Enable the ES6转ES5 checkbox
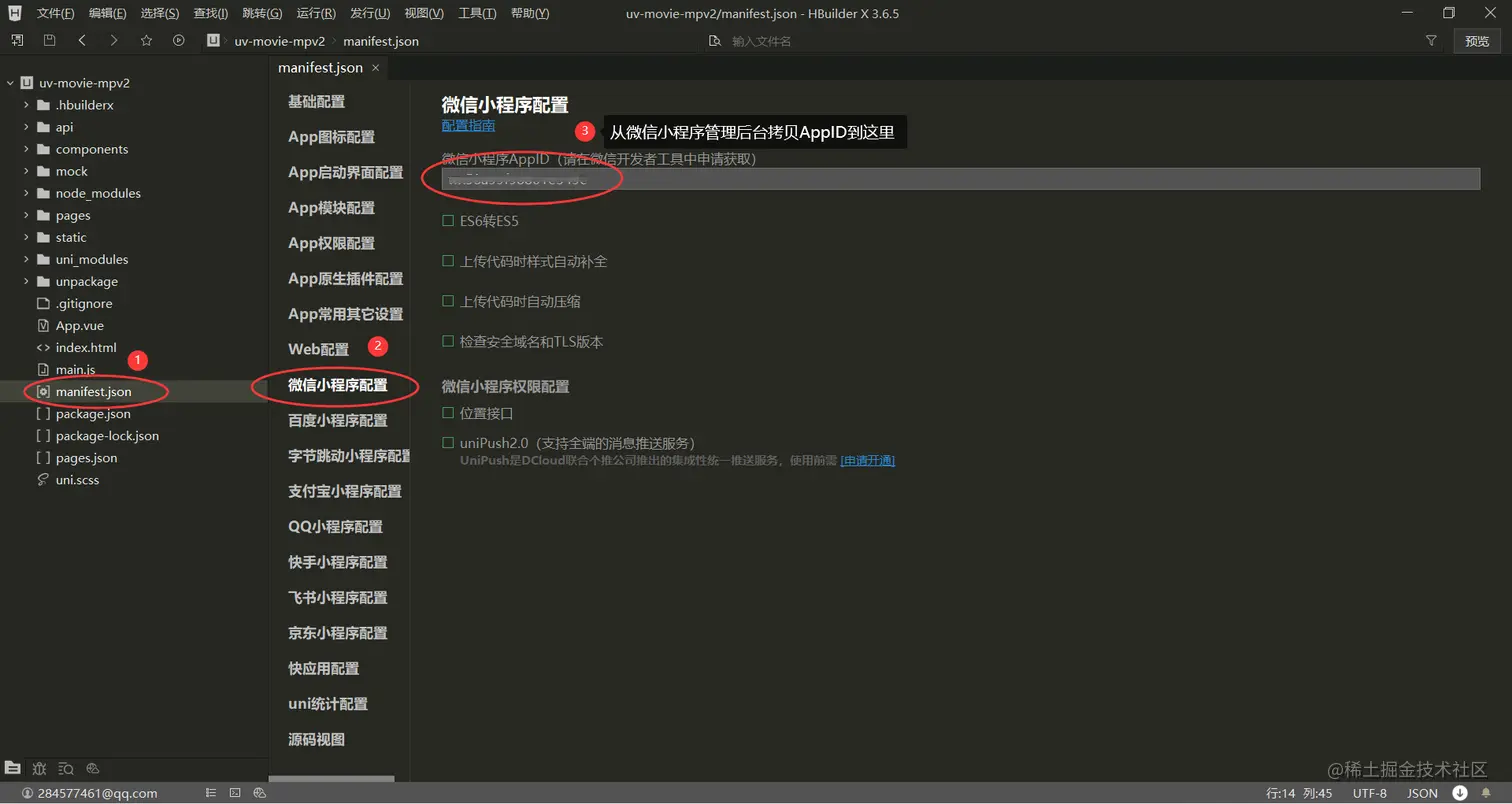1512x804 pixels. [x=448, y=220]
